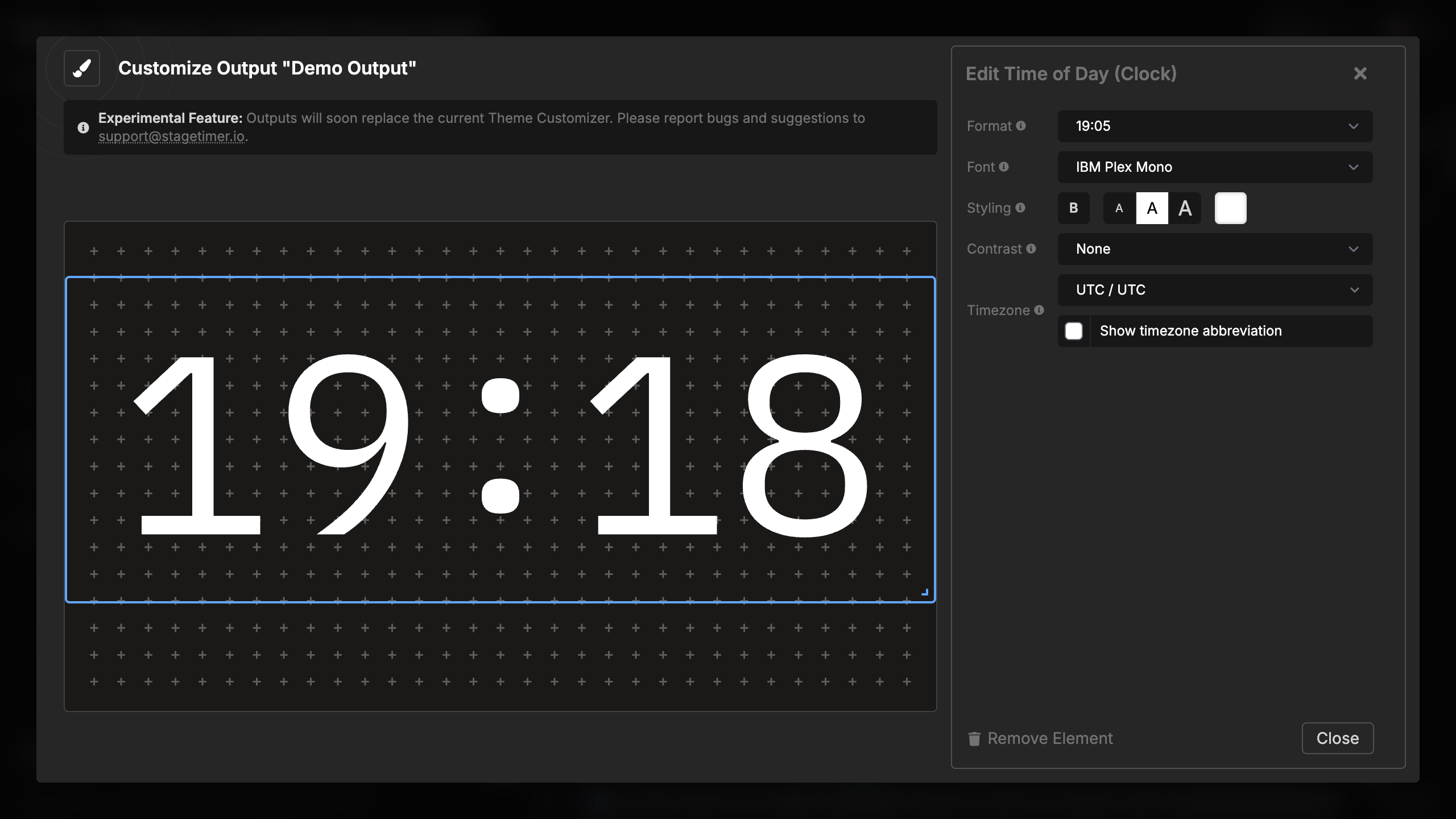
Task: Enable Show timezone abbreviation
Action: (1074, 330)
